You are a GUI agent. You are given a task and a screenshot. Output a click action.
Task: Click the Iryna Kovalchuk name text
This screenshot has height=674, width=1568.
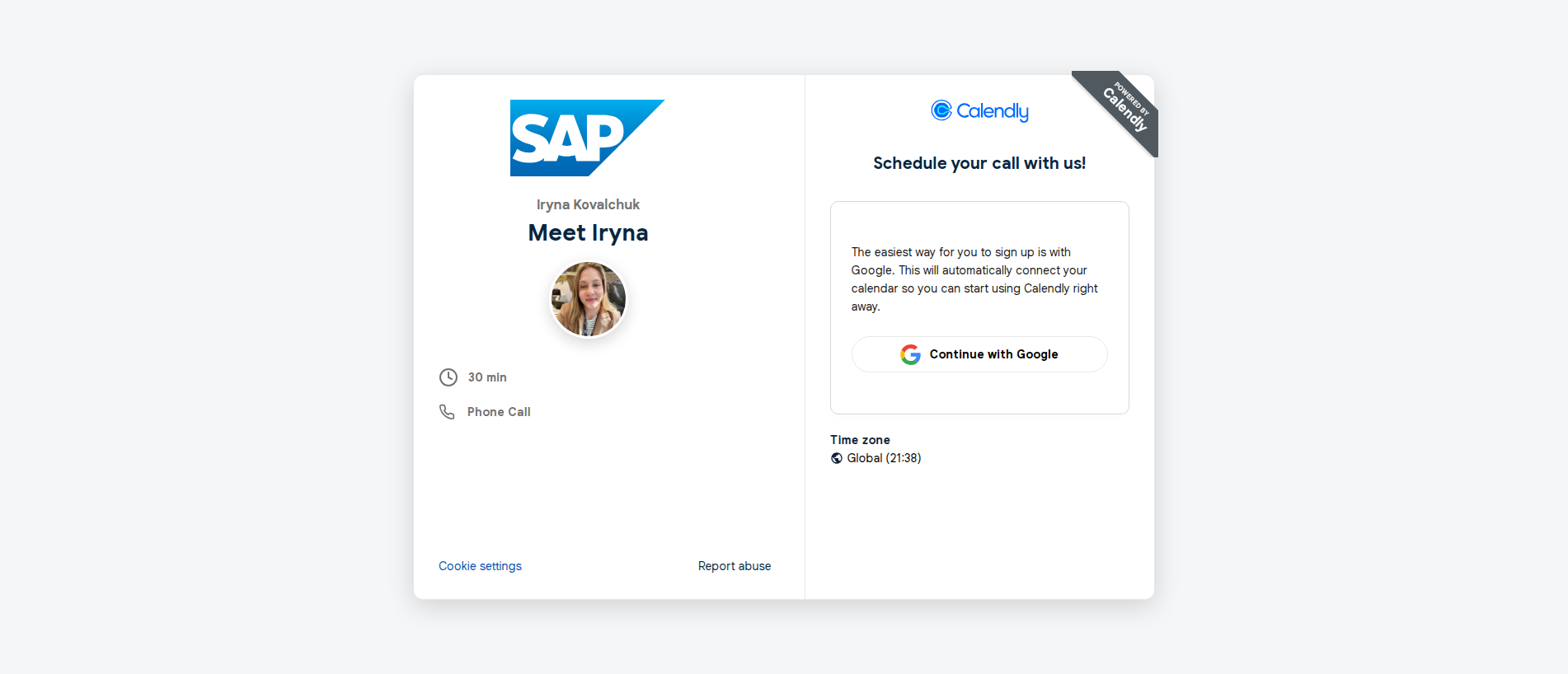click(x=588, y=204)
